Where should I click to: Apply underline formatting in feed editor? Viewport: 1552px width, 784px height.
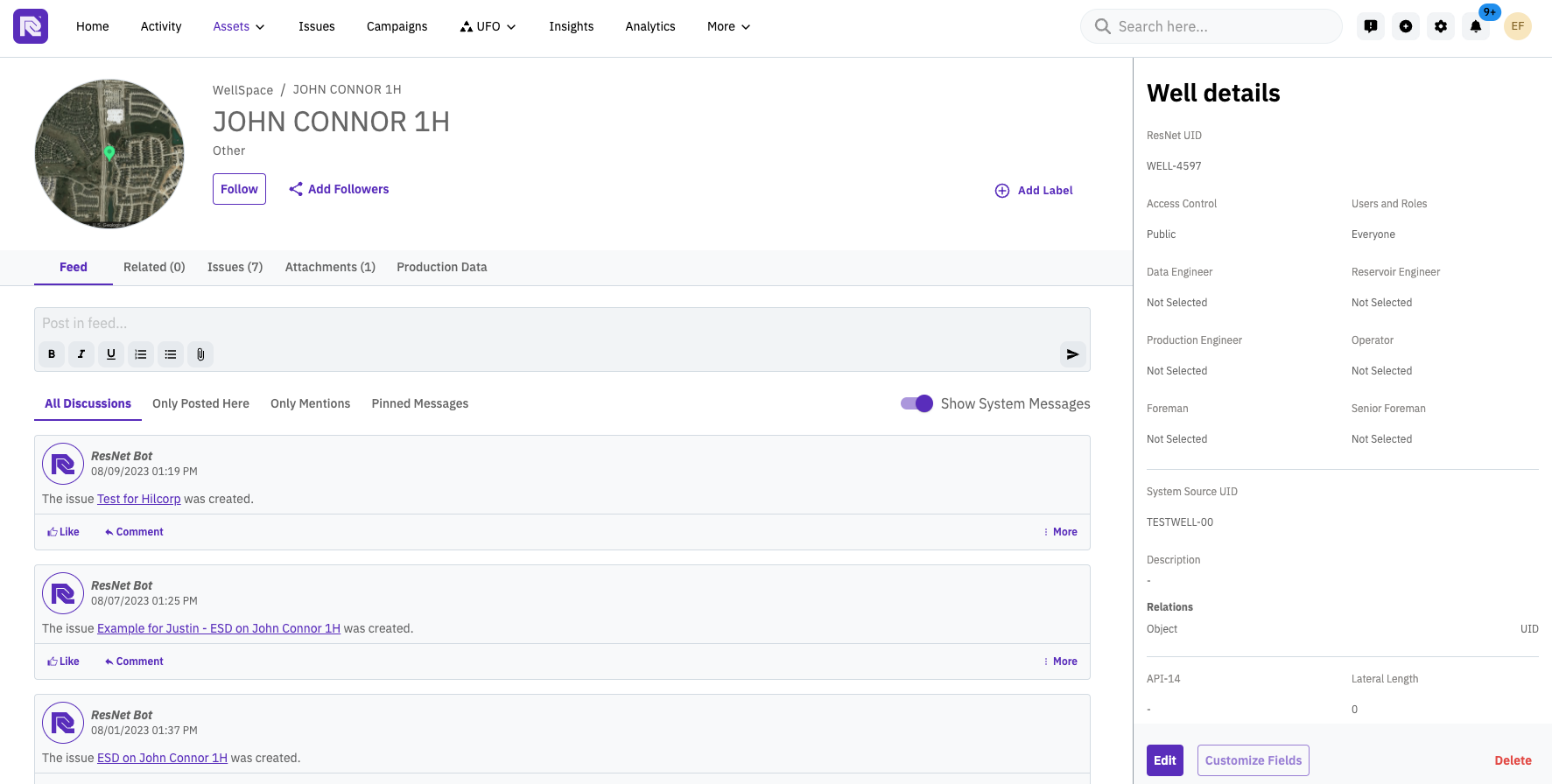(x=111, y=354)
